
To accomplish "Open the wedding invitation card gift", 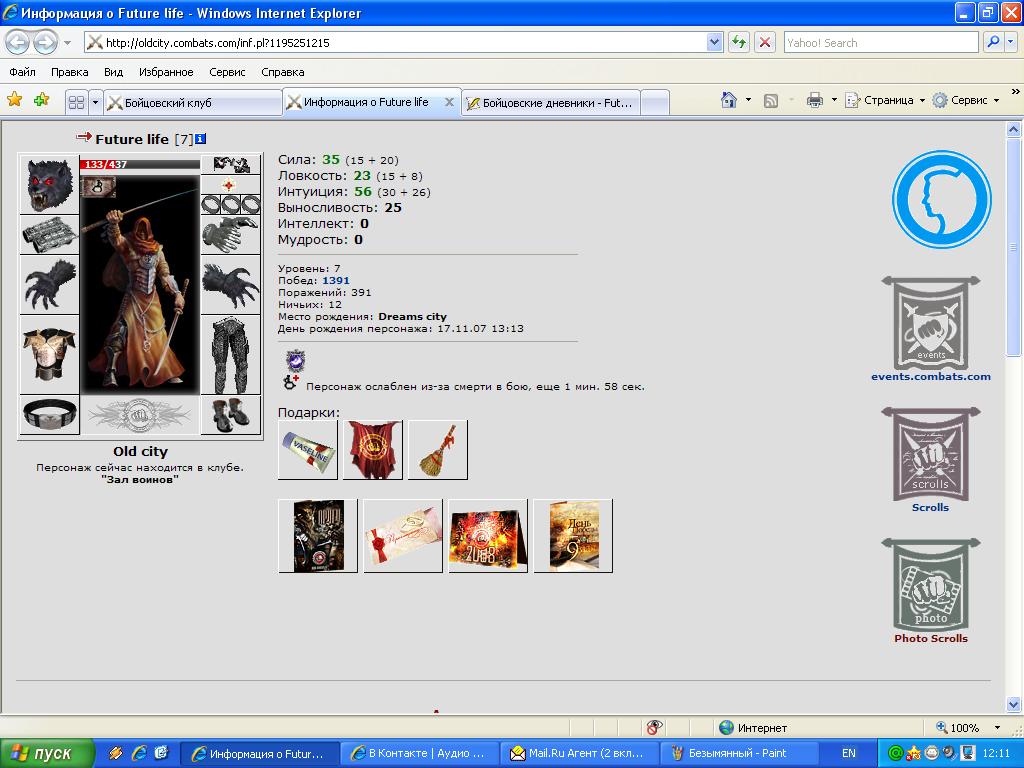I will (403, 536).
